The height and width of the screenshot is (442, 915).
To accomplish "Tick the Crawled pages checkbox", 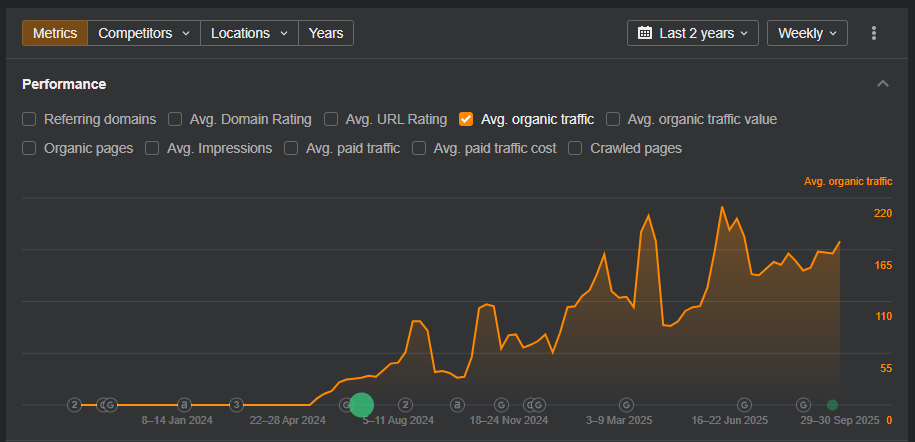I will point(576,148).
